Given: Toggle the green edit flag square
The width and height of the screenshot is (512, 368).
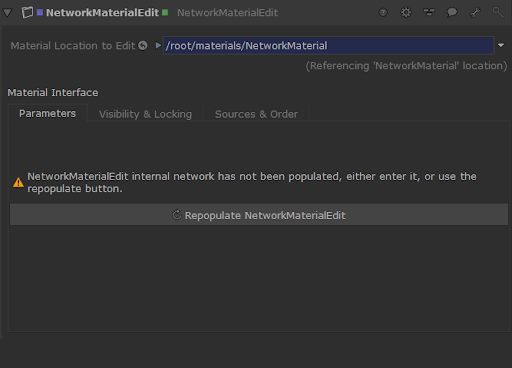Looking at the screenshot, I should 165,13.
